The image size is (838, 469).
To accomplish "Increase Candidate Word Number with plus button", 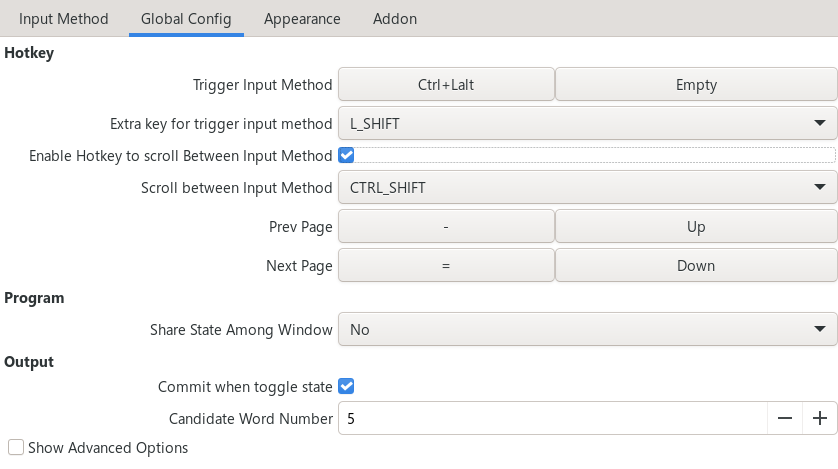I will [820, 418].
